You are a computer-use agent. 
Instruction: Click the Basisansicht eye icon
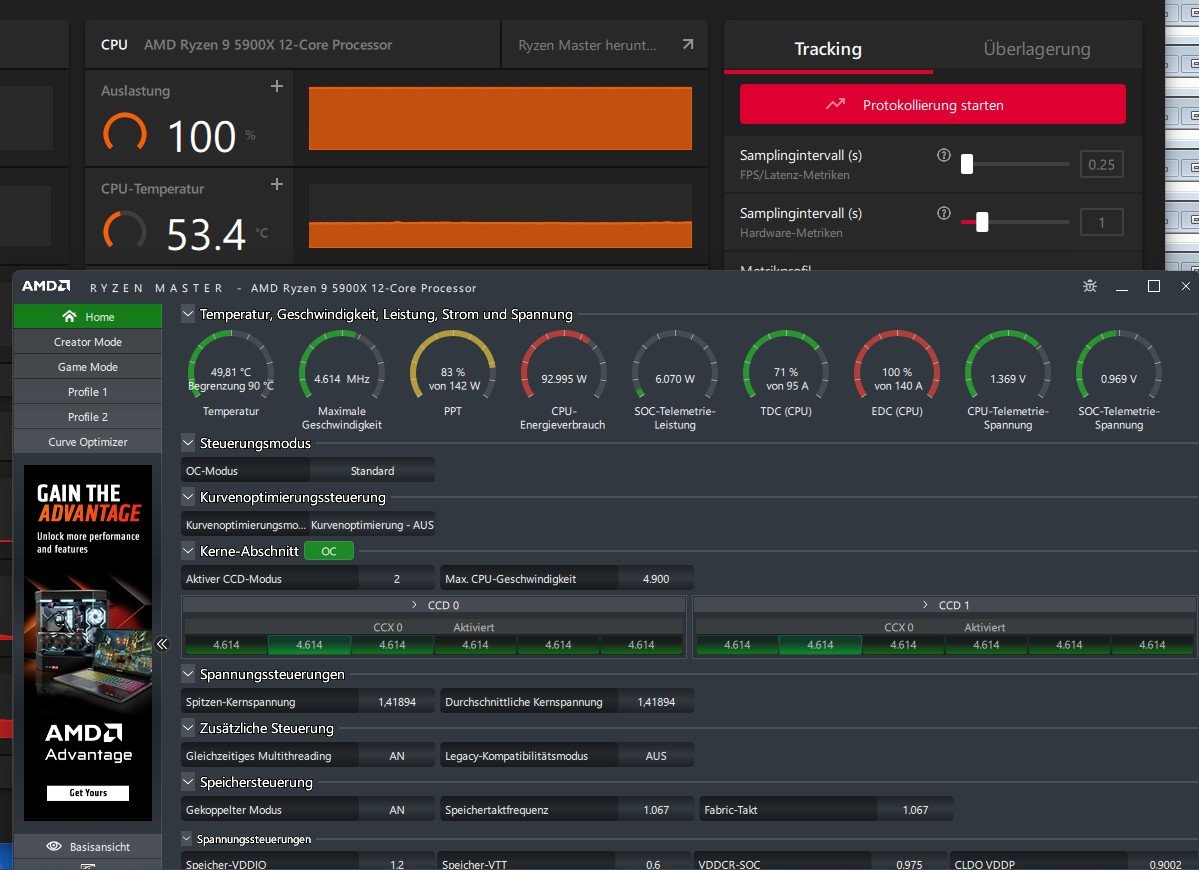pyautogui.click(x=54, y=846)
